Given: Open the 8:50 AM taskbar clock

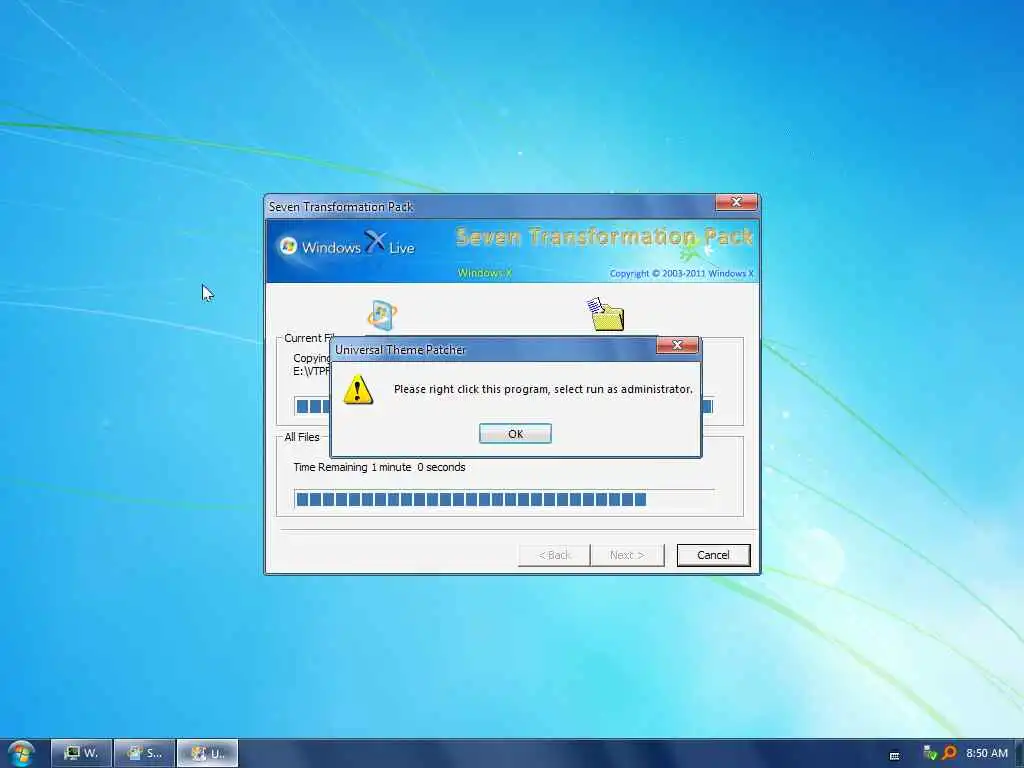Looking at the screenshot, I should tap(987, 753).
